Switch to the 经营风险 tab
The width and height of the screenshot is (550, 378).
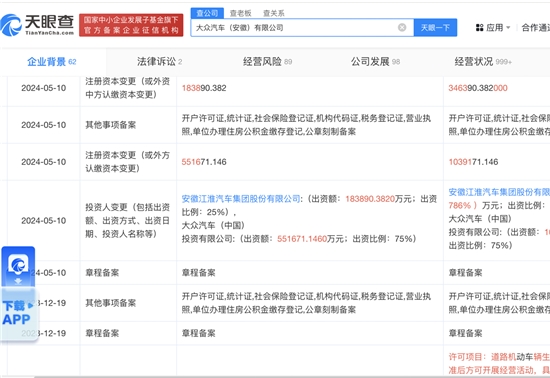point(267,62)
